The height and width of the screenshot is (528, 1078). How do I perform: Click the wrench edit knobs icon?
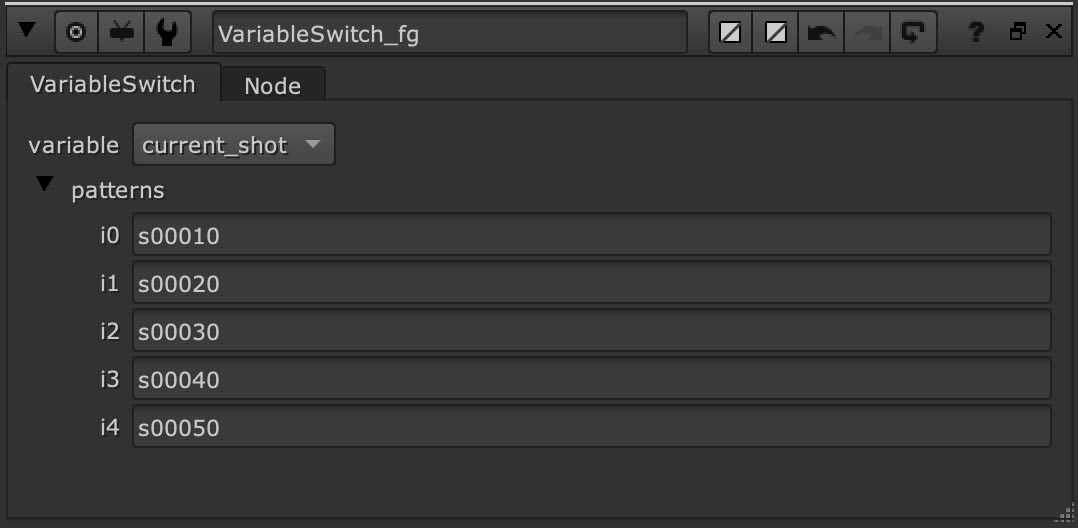[x=167, y=33]
